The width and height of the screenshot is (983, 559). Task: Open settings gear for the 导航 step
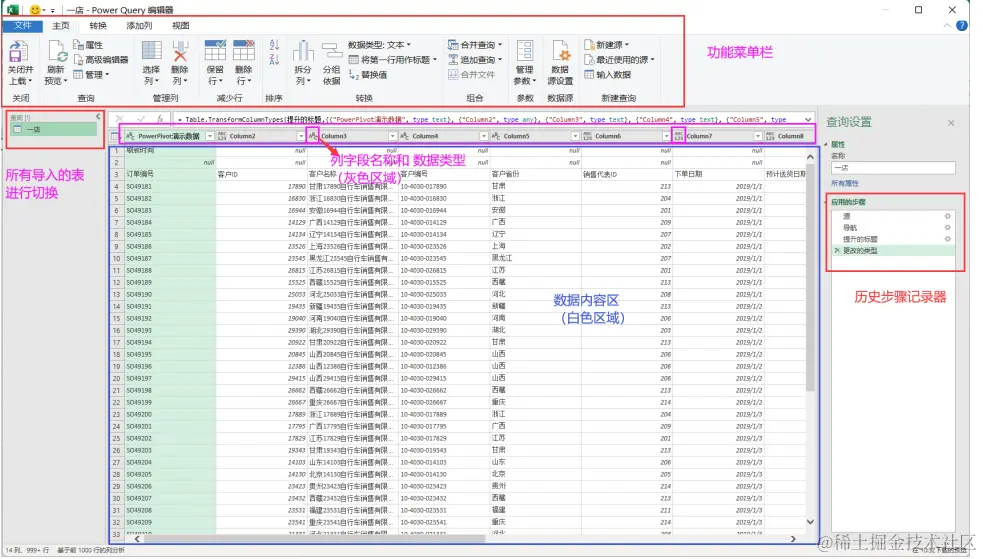coord(947,227)
